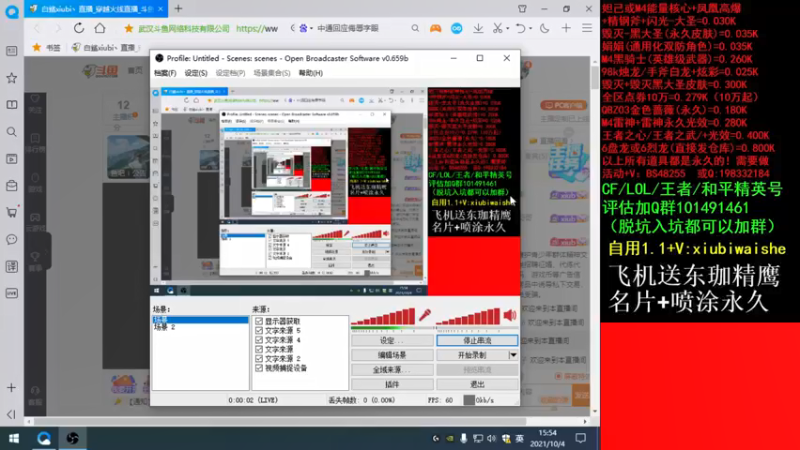Toggle 文字来源 4 source checkbox
800x450 pixels.
pos(259,340)
